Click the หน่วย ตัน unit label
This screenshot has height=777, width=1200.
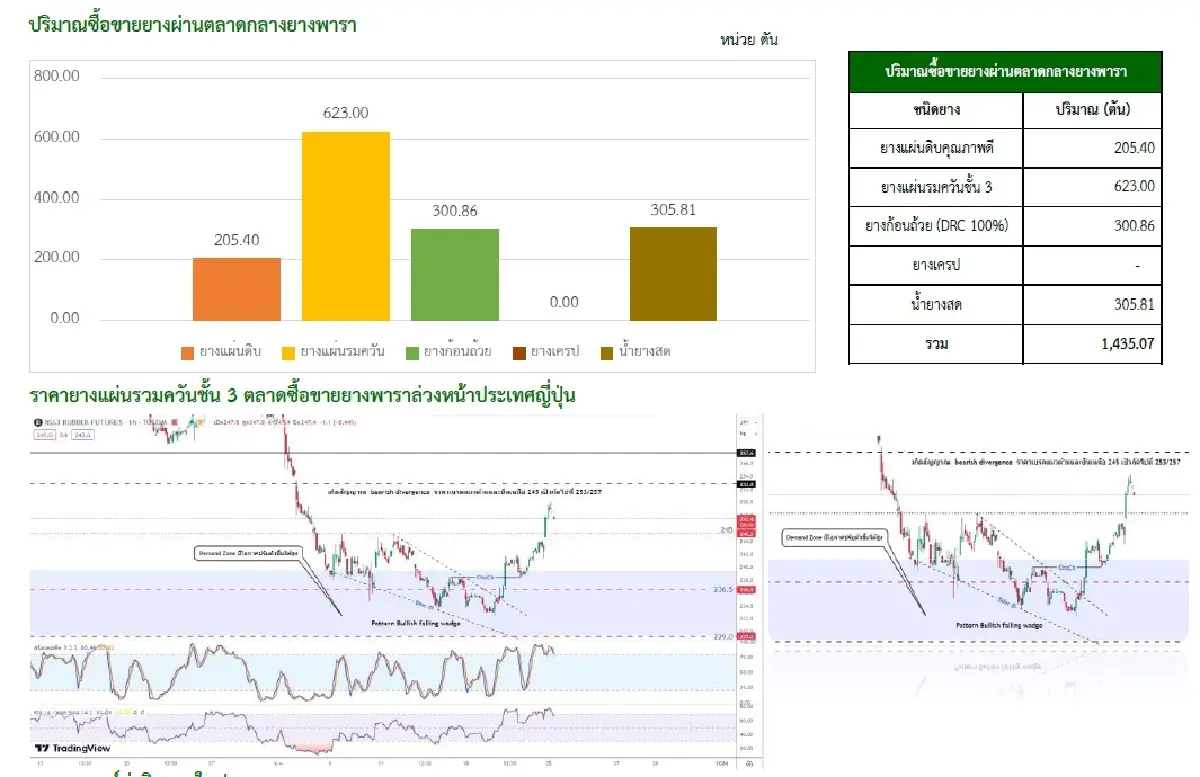(x=748, y=40)
